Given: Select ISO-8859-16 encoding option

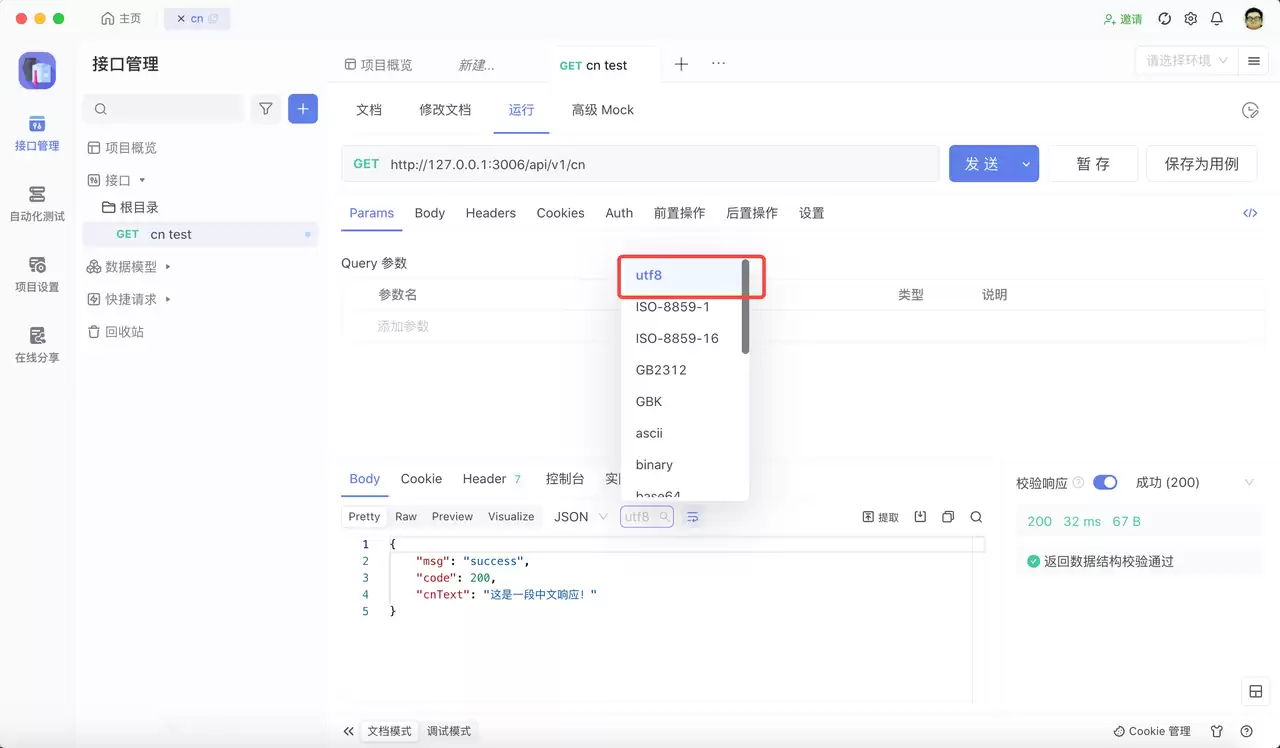Looking at the screenshot, I should tap(685, 338).
